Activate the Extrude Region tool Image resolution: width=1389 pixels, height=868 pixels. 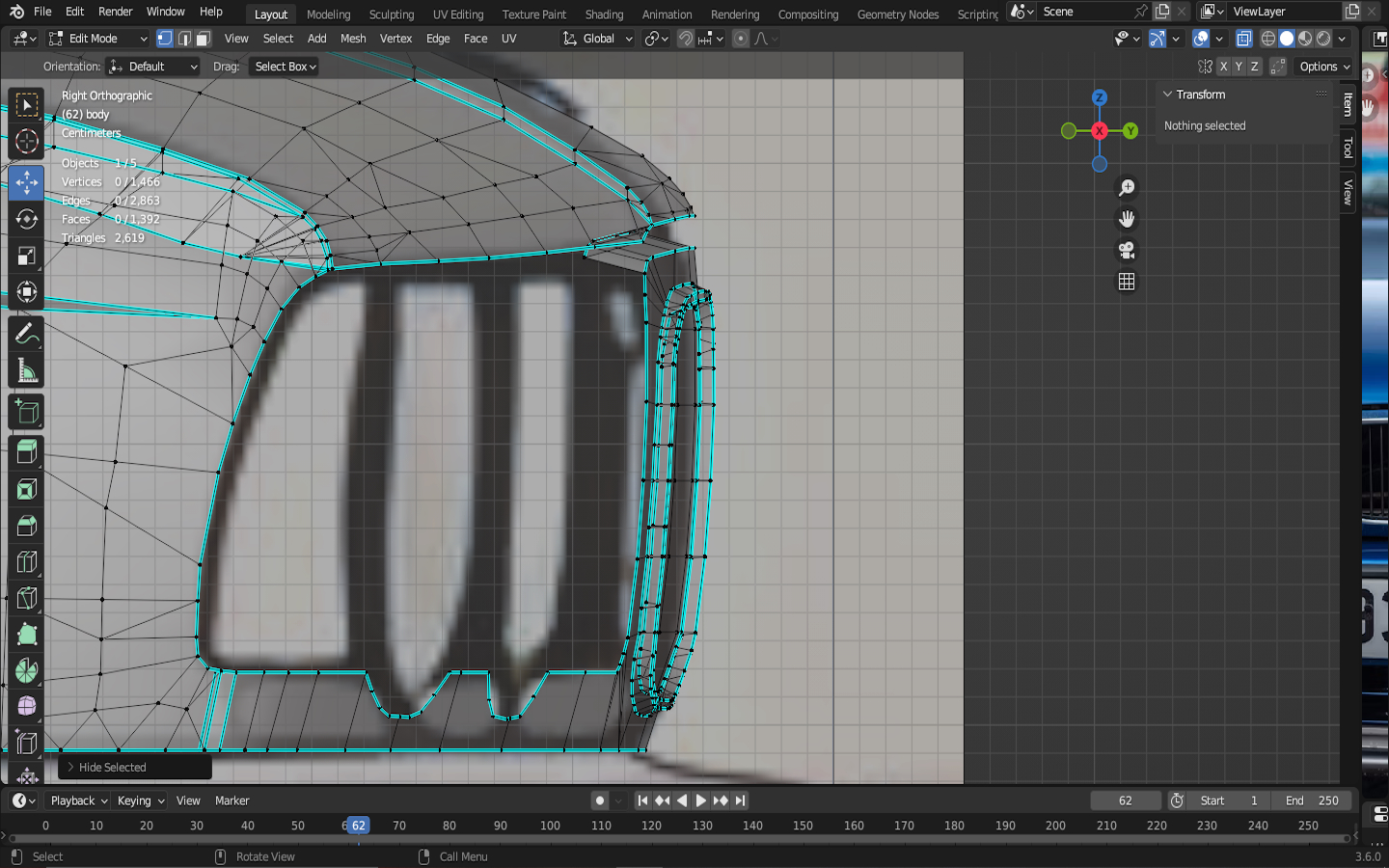pos(27,451)
